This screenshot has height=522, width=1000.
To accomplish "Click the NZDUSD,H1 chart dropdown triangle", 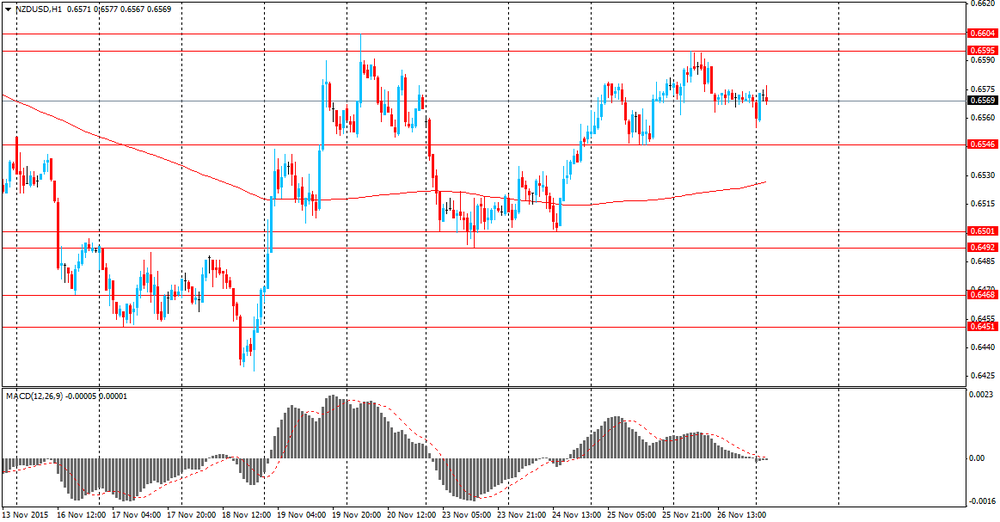I will [8, 10].
